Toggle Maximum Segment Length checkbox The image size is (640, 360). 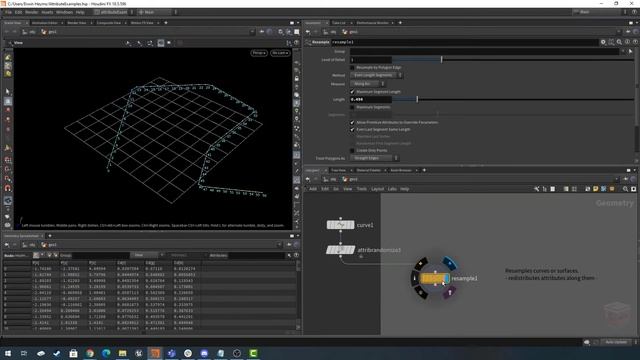click(352, 92)
